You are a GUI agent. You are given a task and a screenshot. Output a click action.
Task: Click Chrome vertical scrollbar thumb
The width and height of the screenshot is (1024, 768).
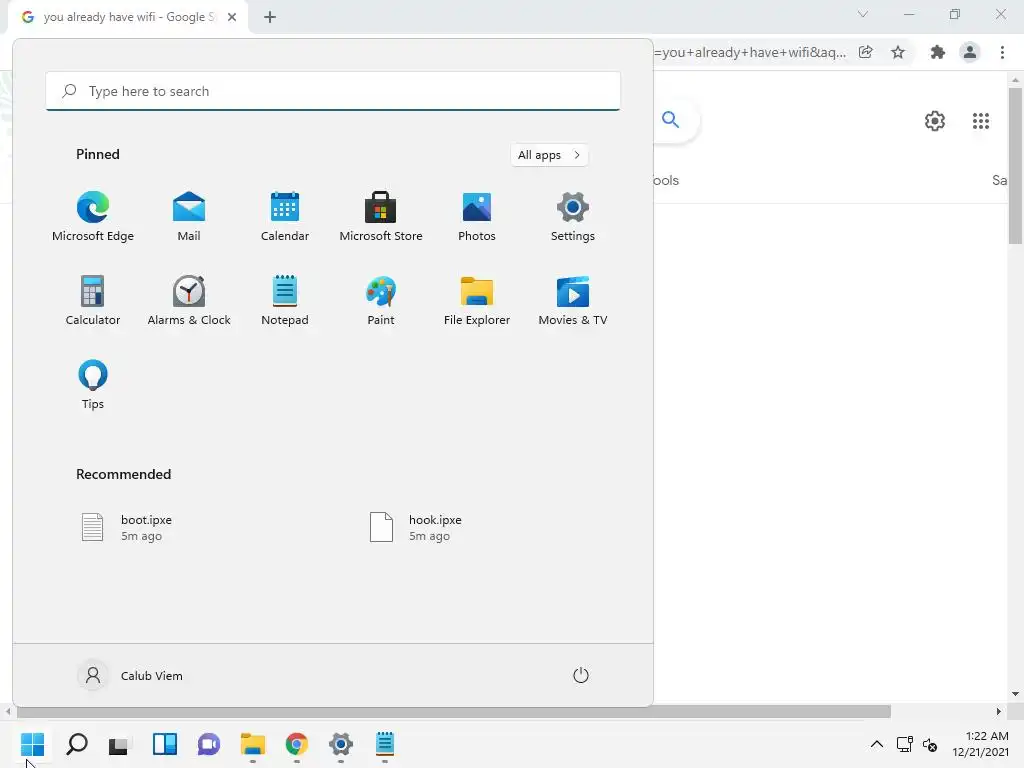[x=1015, y=165]
